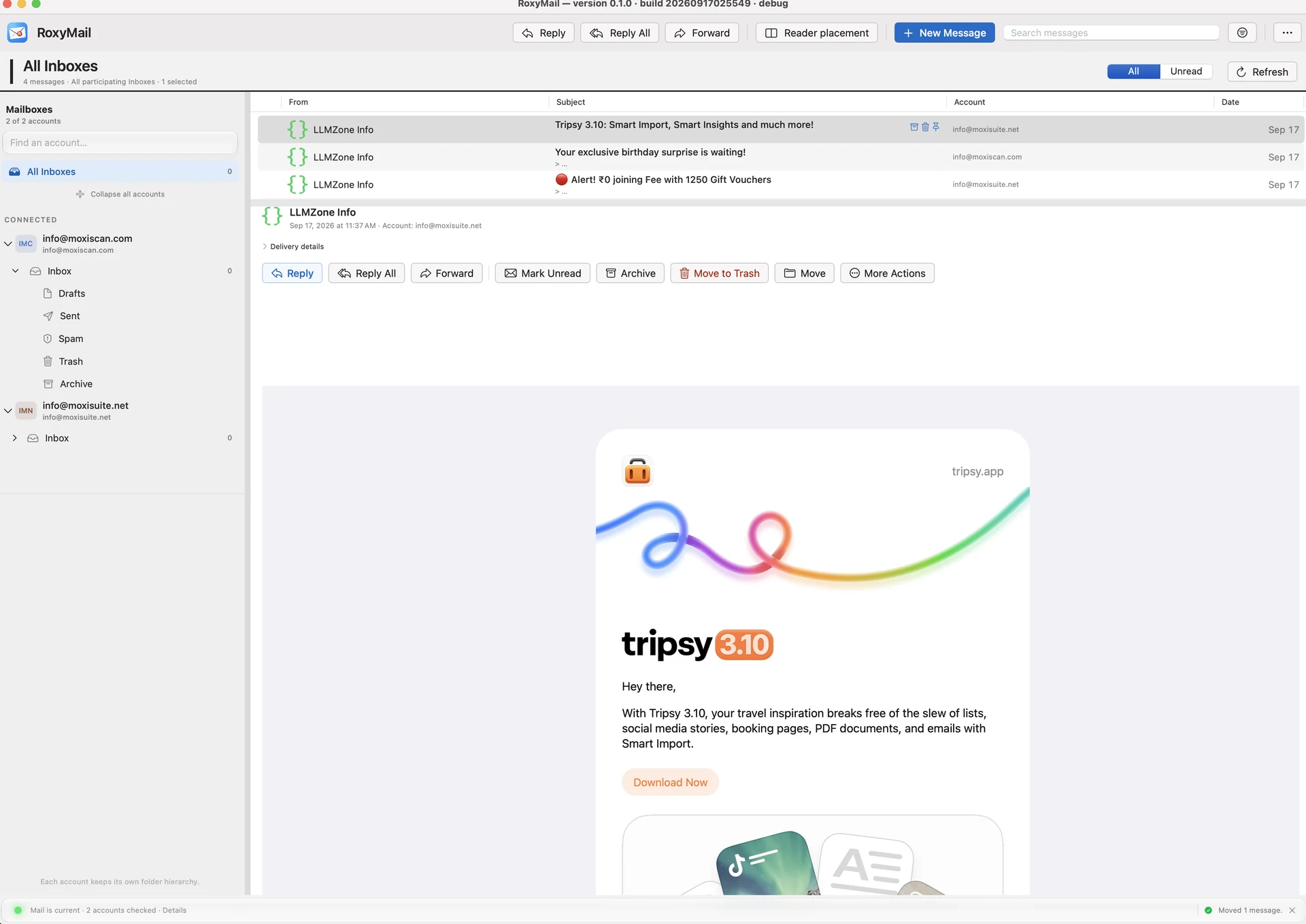This screenshot has height=924, width=1306.
Task: Open the Drafts folder
Action: point(71,294)
